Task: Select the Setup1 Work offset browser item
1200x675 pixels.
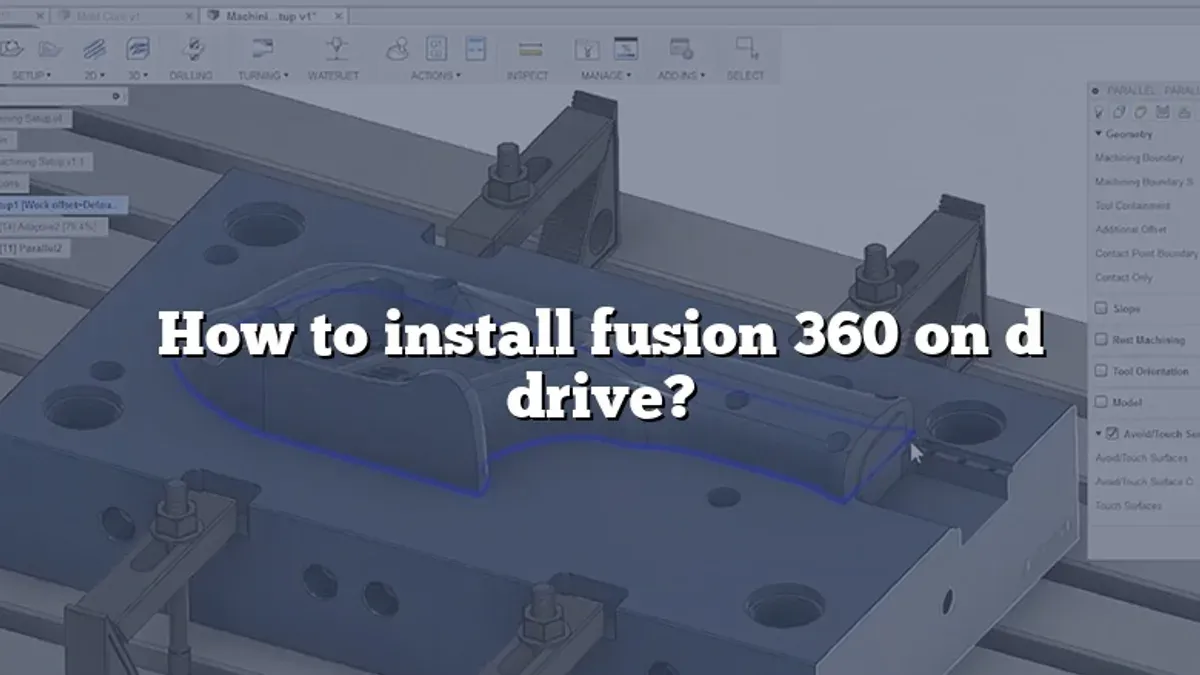Action: click(x=64, y=205)
